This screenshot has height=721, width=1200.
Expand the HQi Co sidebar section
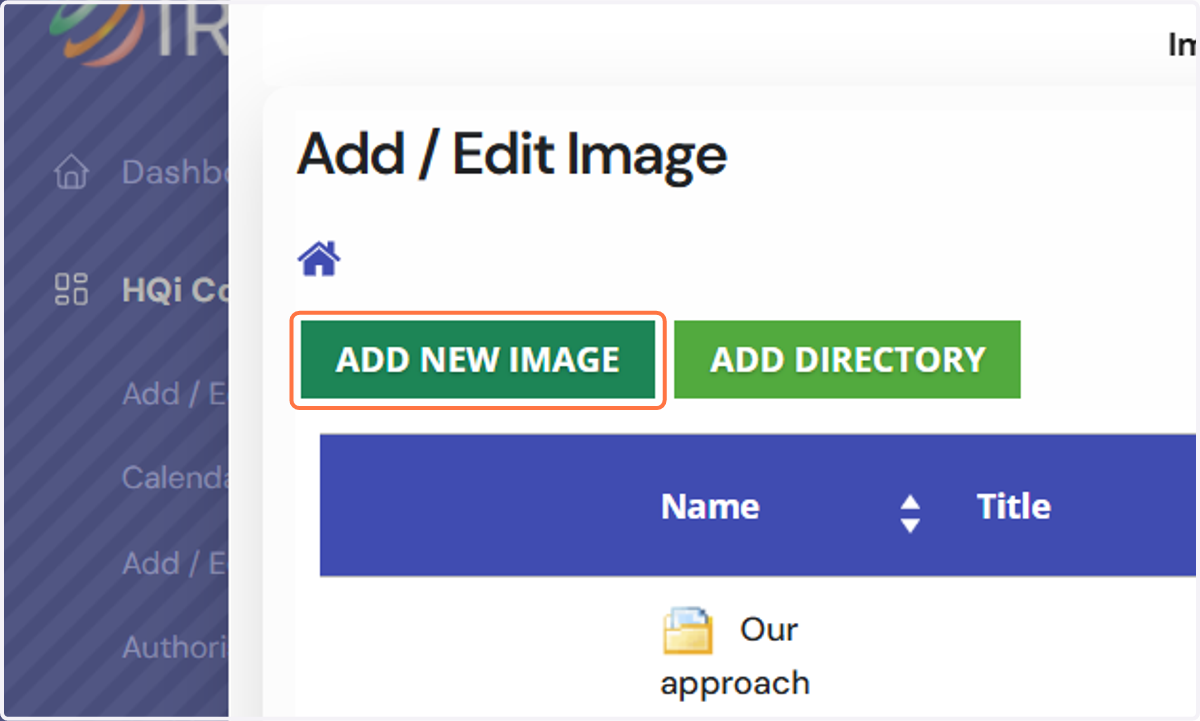click(x=175, y=290)
